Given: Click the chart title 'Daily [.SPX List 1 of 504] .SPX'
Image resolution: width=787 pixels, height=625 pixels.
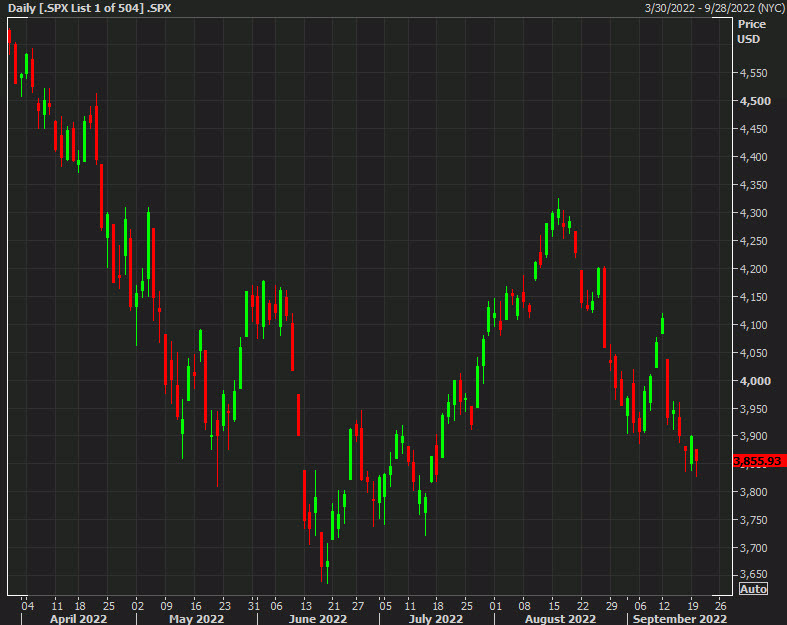Looking at the screenshot, I should 90,8.
